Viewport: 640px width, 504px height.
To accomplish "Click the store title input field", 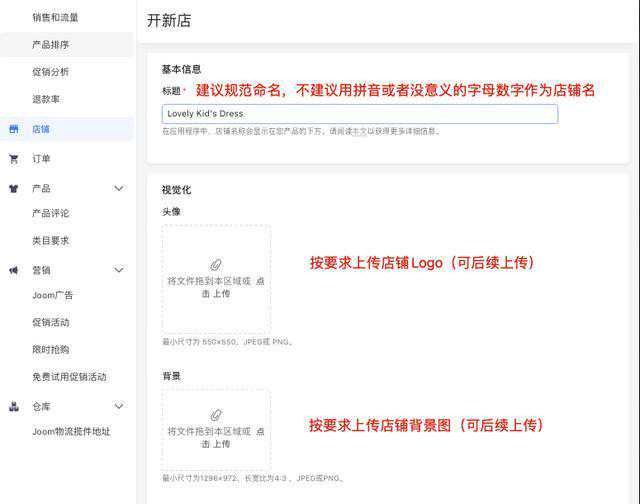I will point(359,114).
